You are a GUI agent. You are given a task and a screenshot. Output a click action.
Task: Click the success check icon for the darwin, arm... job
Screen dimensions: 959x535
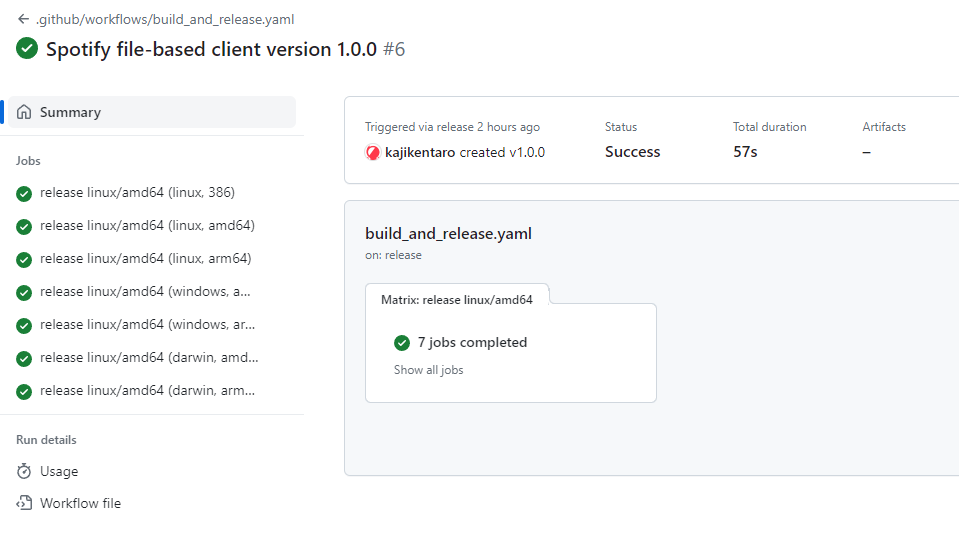click(x=24, y=392)
